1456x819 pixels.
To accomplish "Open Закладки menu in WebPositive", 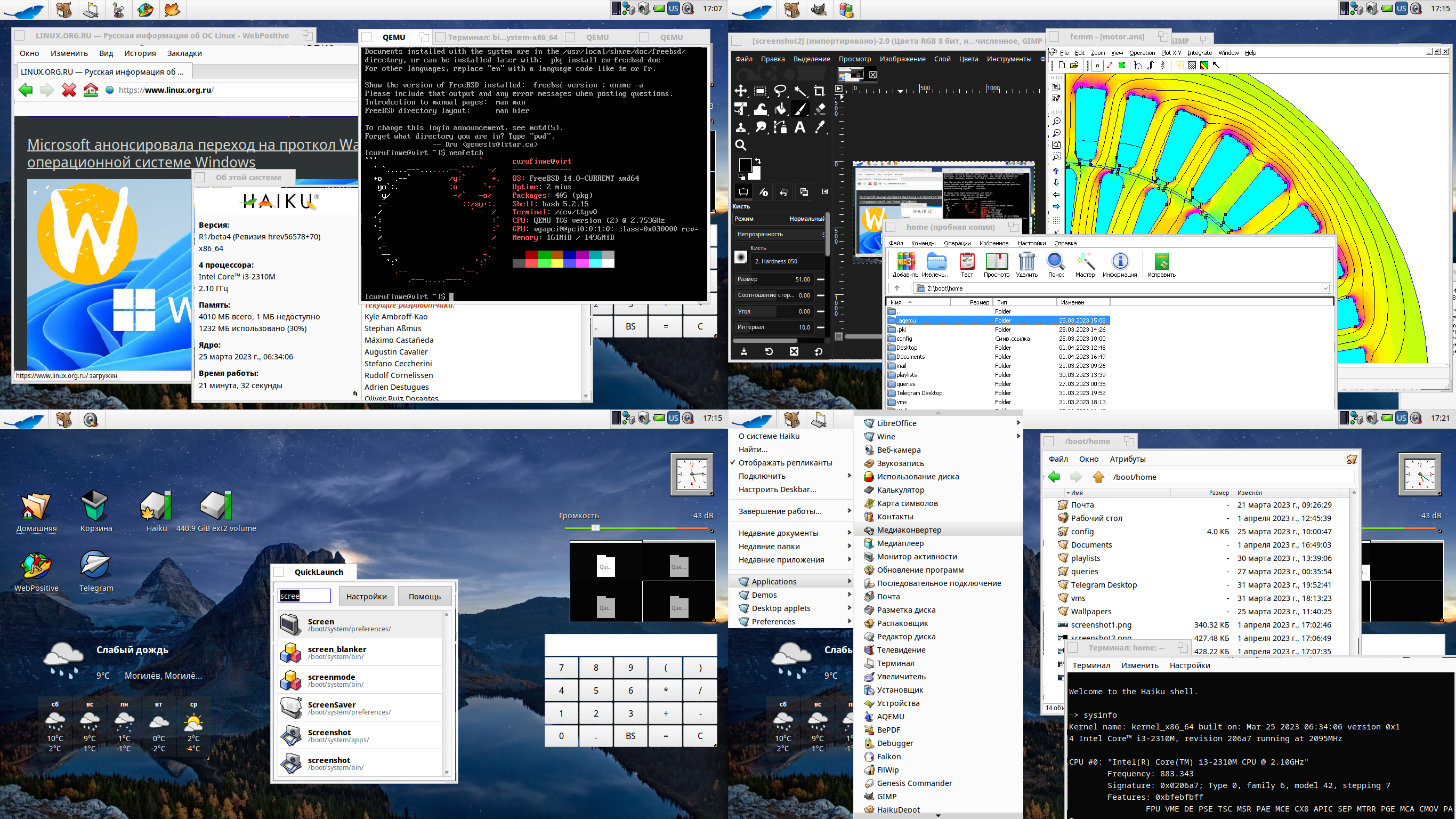I will click(184, 53).
